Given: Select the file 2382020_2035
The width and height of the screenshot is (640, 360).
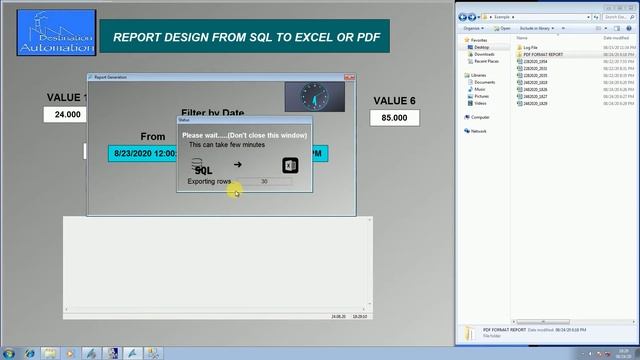Looking at the screenshot, I should (x=535, y=75).
